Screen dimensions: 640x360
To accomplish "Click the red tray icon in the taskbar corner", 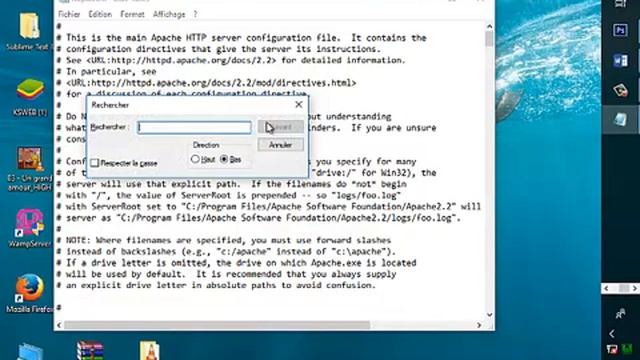I will pyautogui.click(x=612, y=349).
